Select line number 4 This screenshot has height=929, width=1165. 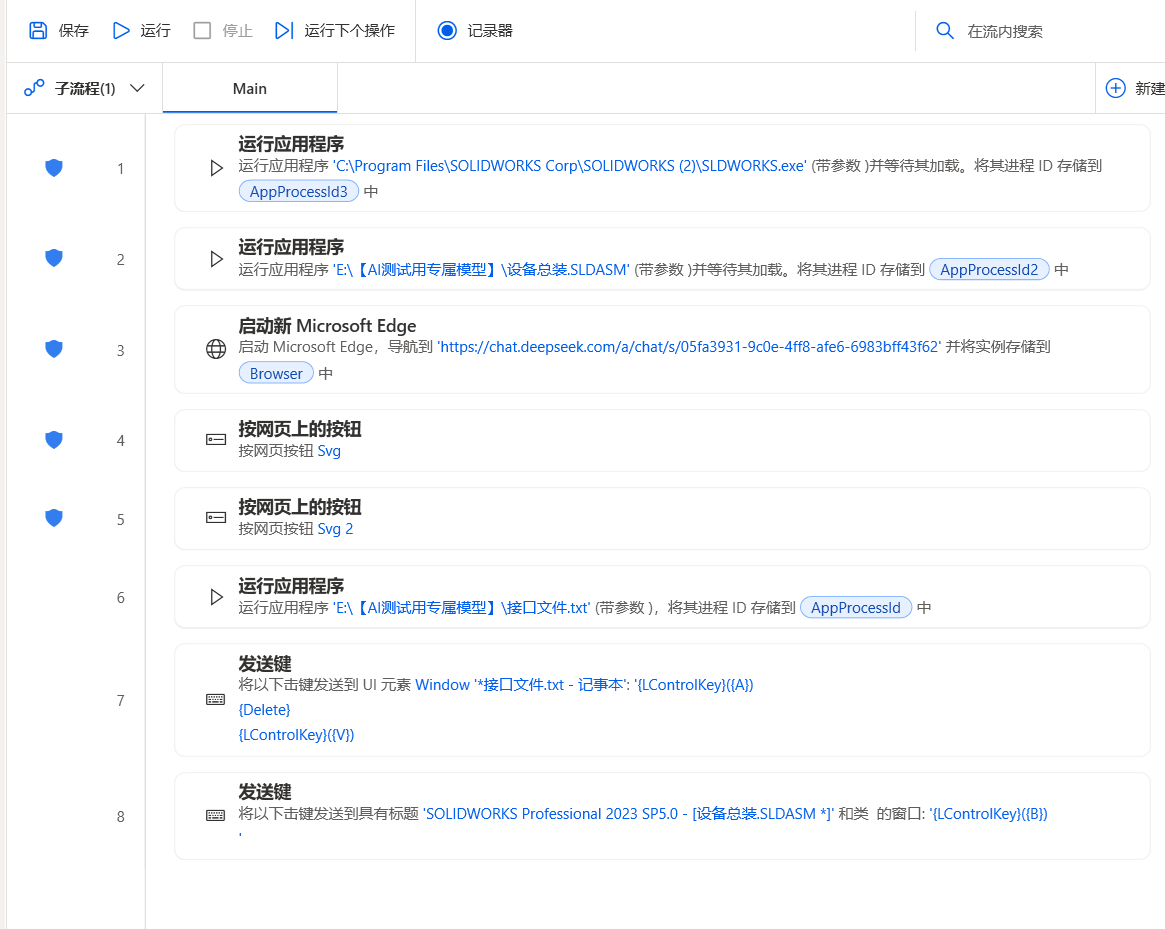120,441
